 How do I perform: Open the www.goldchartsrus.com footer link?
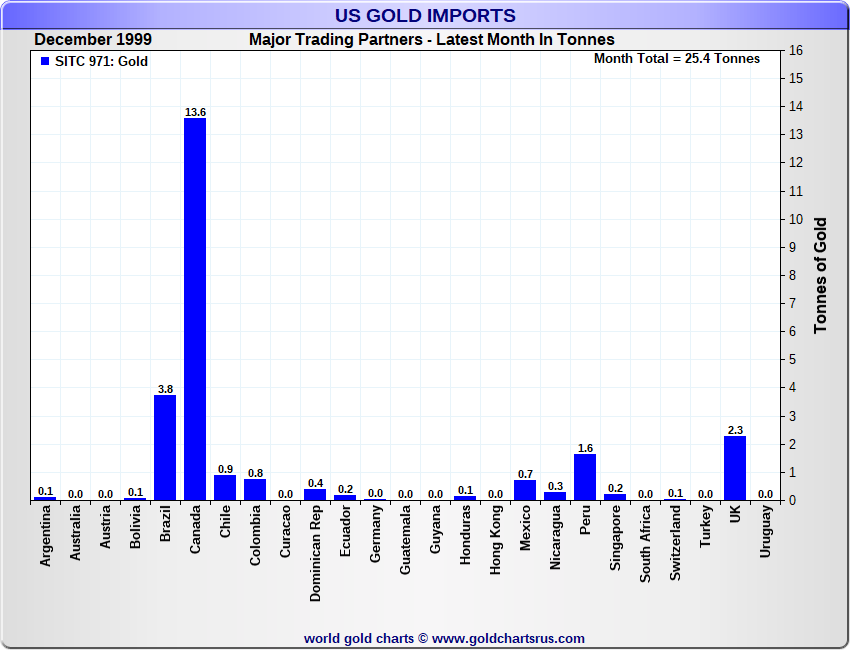[x=508, y=638]
